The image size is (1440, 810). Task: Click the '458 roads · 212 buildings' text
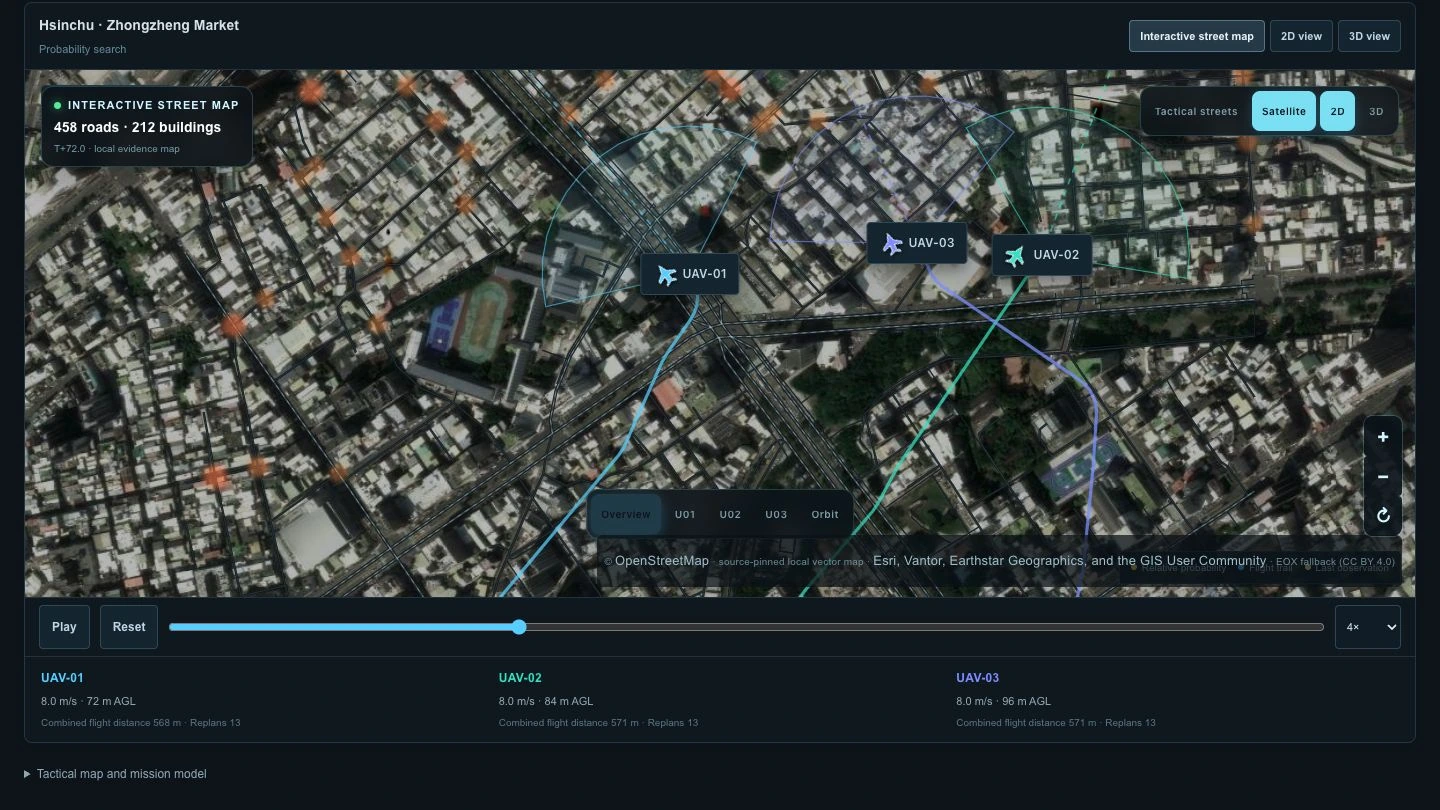pos(138,127)
